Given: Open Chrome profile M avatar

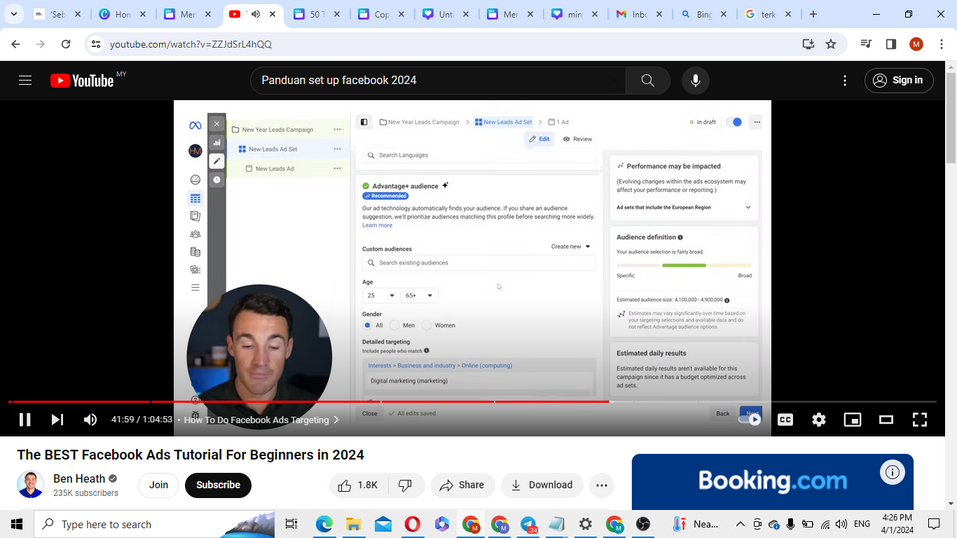Looking at the screenshot, I should (x=916, y=44).
